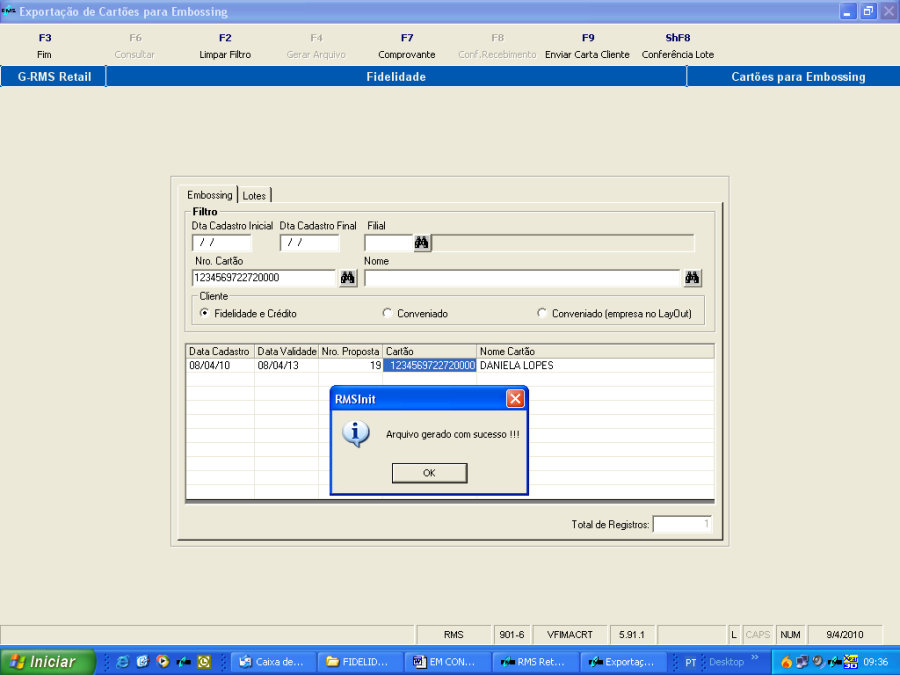Click the Nome input field
The height and width of the screenshot is (675, 900).
click(522, 278)
